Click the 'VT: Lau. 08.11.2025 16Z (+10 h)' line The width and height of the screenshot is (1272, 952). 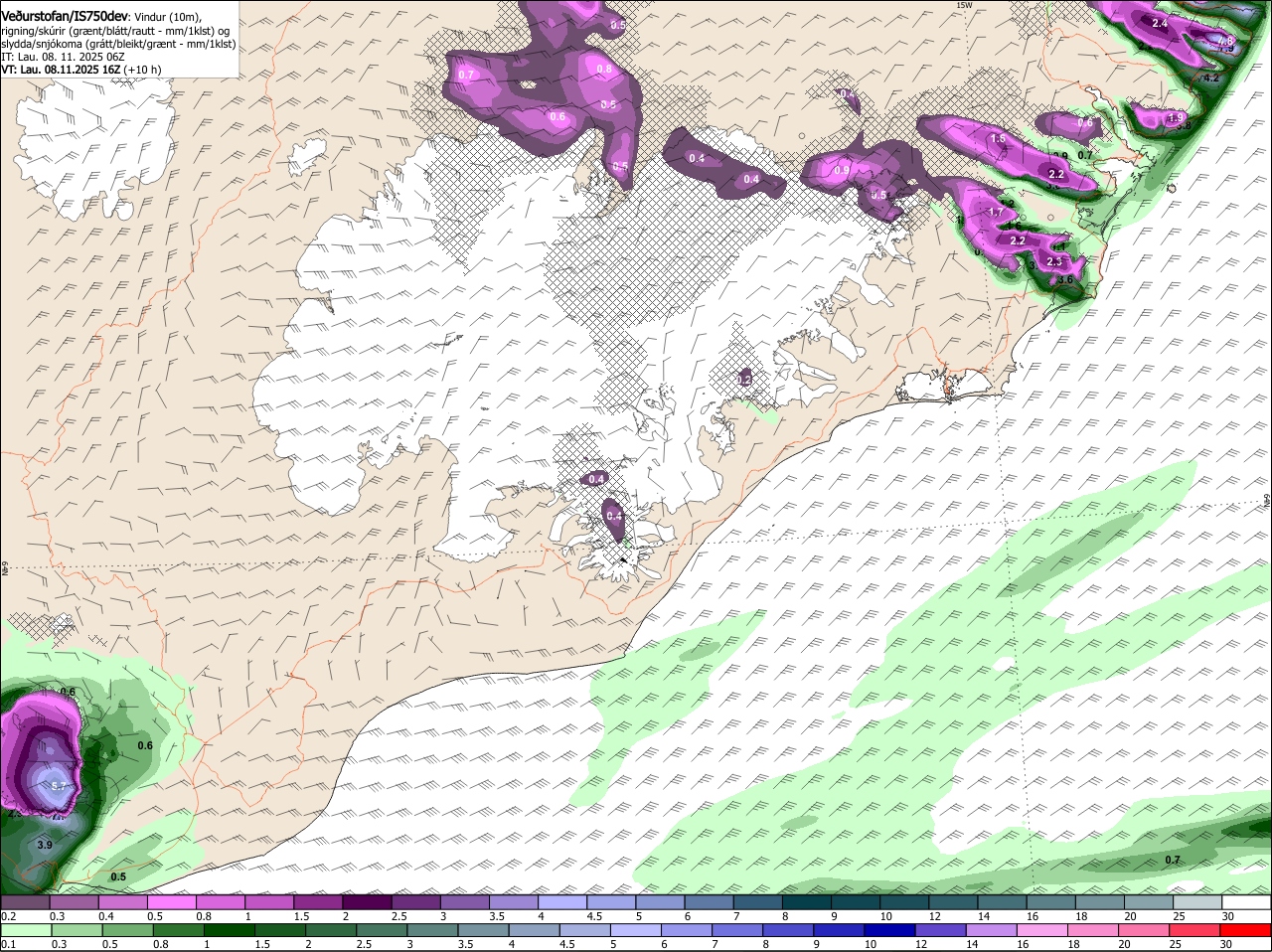coord(81,70)
